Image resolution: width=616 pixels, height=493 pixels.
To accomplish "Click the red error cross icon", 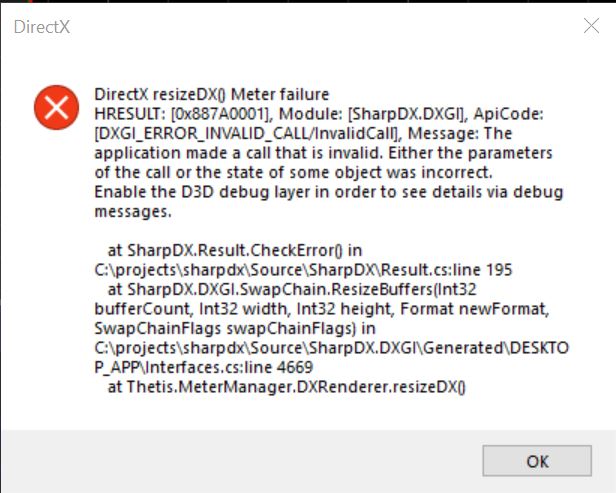I will point(56,107).
